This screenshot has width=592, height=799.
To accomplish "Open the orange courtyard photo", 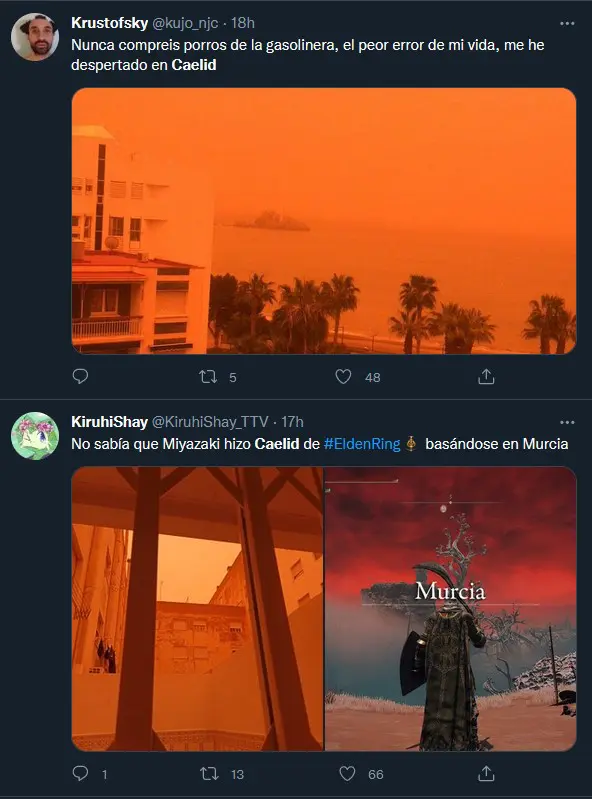I will pos(197,609).
